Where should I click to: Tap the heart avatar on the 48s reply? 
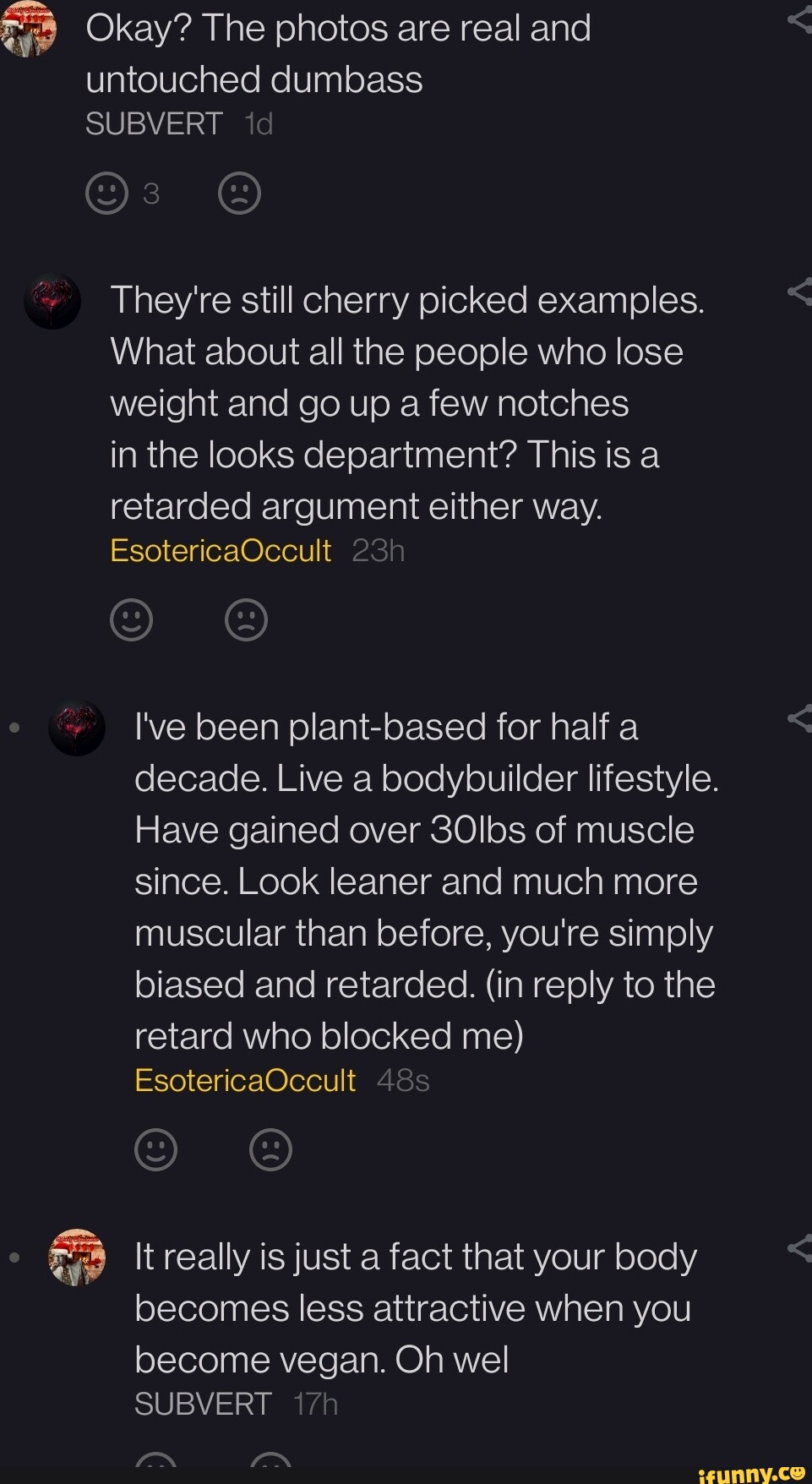pos(77,728)
